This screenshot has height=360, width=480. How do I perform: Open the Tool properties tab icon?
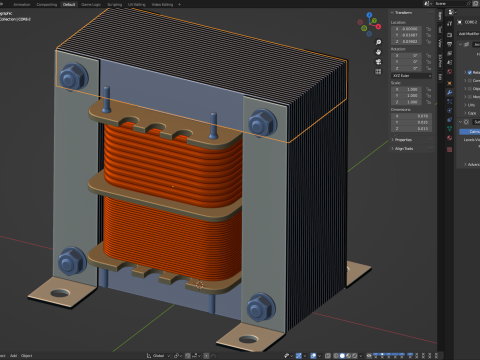click(449, 23)
